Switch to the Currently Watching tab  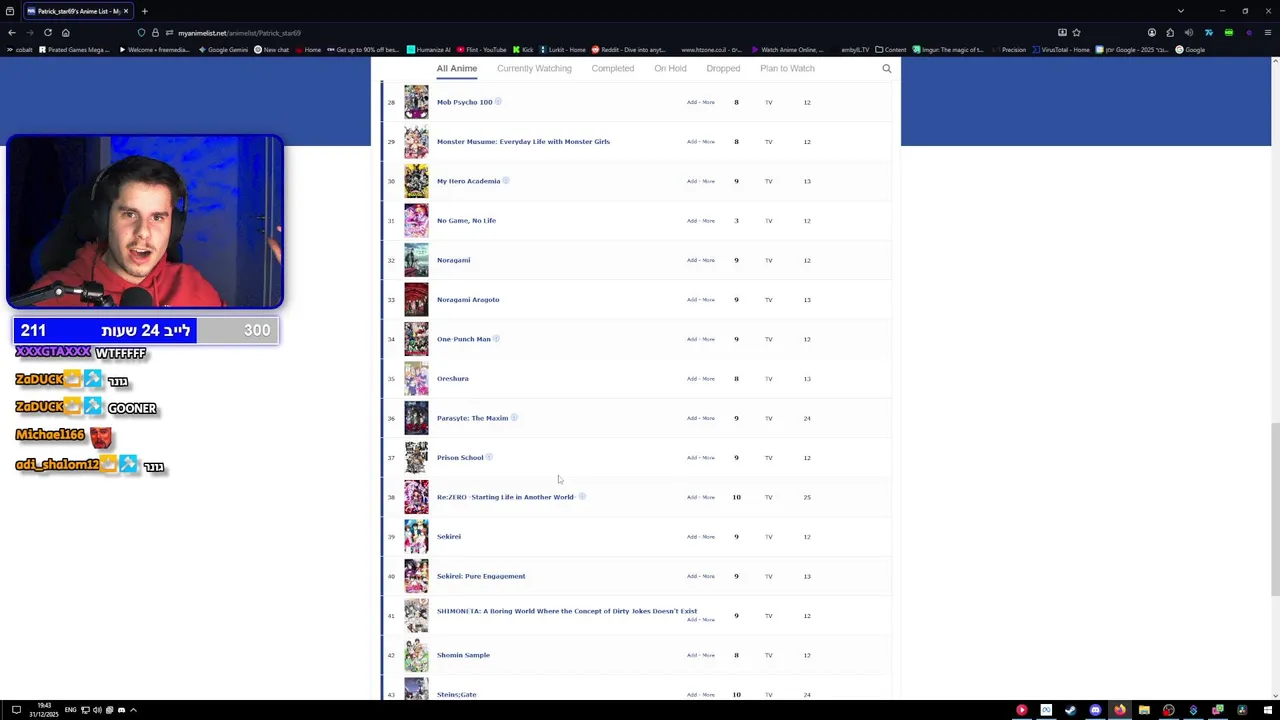534,69
